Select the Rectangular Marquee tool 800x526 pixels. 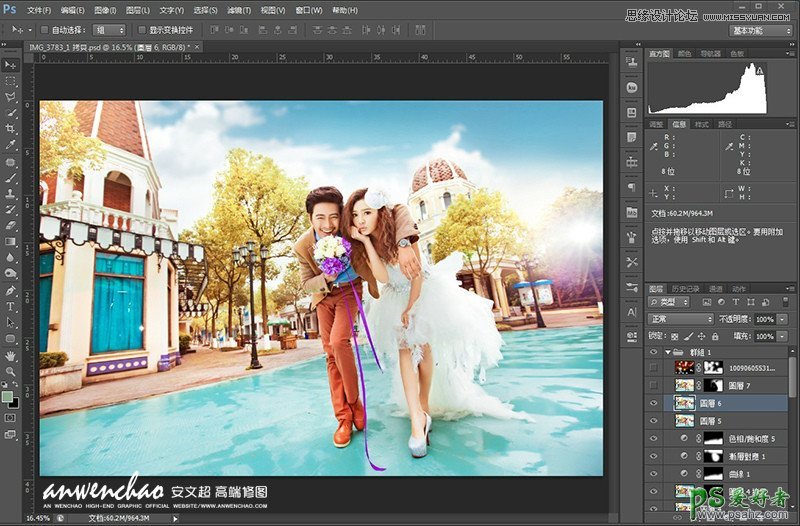coord(11,80)
